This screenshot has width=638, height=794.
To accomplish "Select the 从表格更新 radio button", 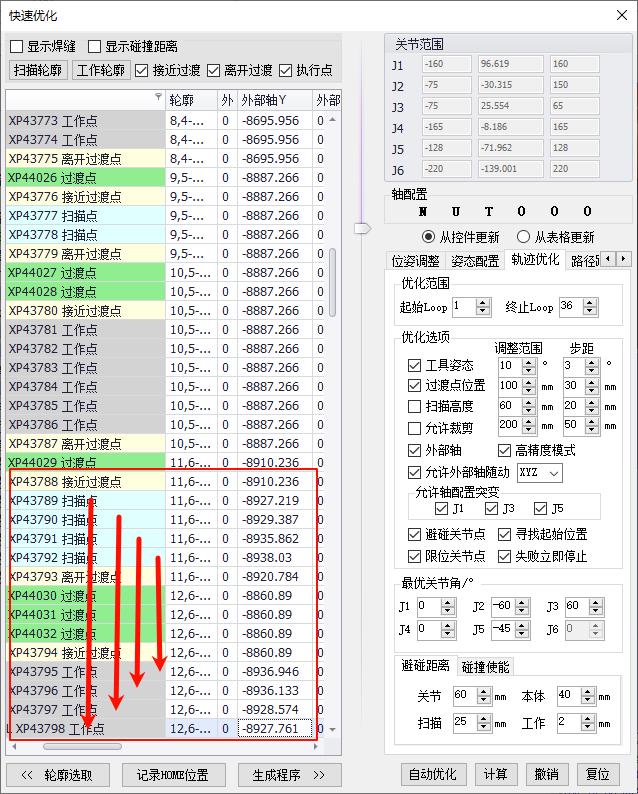I will pyautogui.click(x=523, y=237).
